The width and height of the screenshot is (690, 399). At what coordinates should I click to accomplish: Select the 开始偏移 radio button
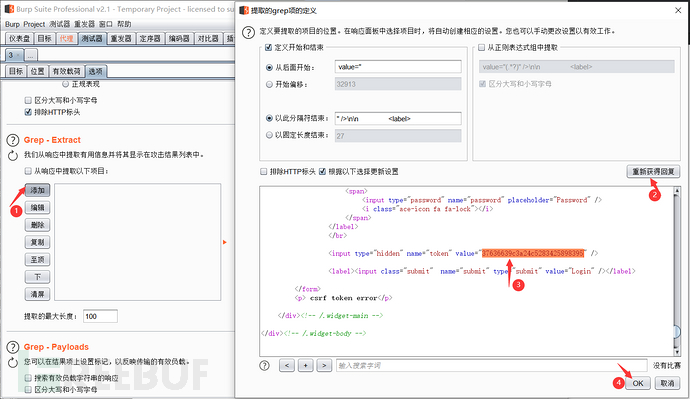269,84
